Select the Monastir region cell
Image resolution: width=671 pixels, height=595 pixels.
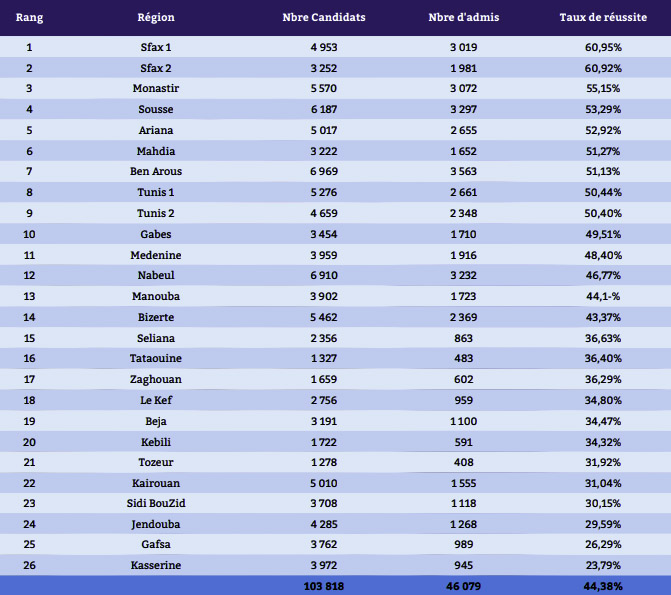pos(156,88)
